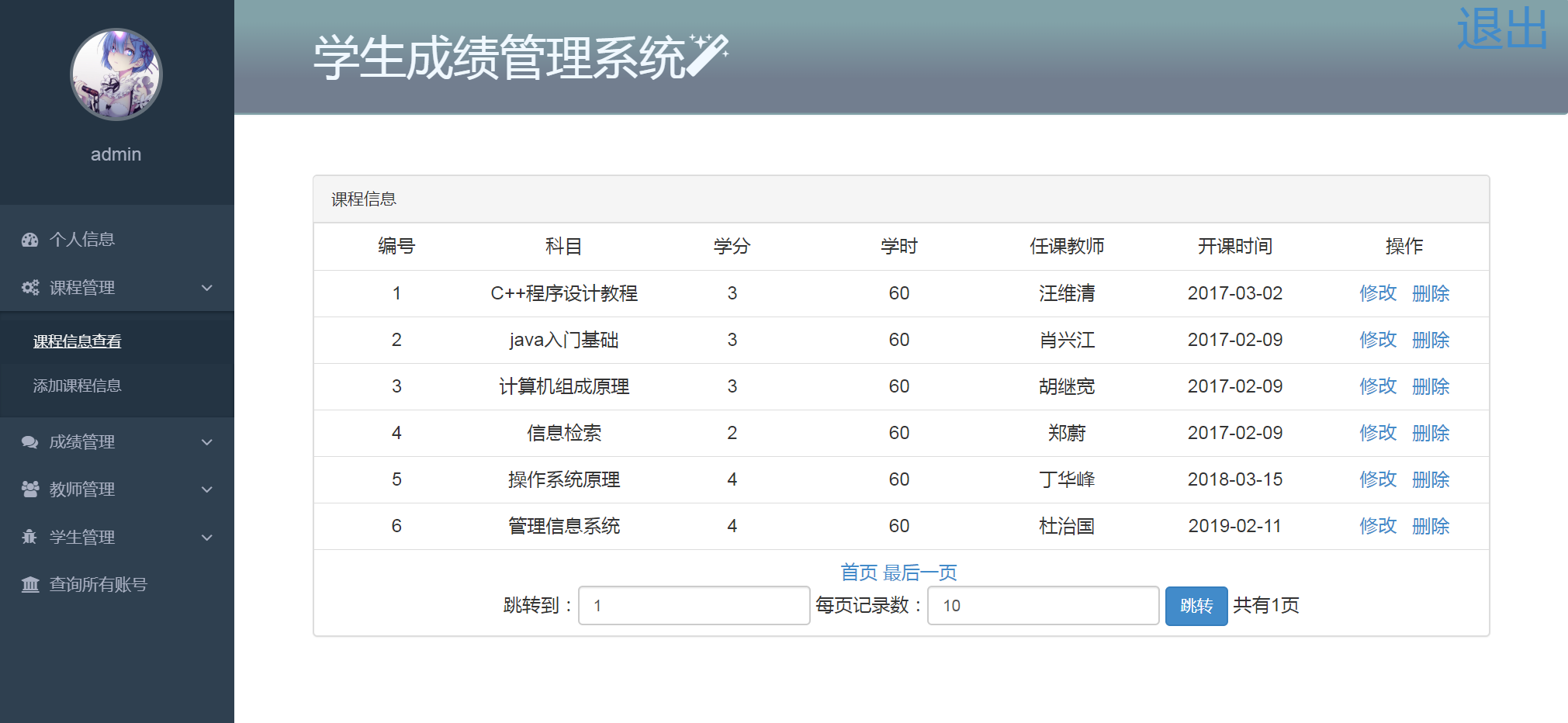The width and height of the screenshot is (1568, 723).
Task: Click the 科目 column header
Action: coord(564,247)
